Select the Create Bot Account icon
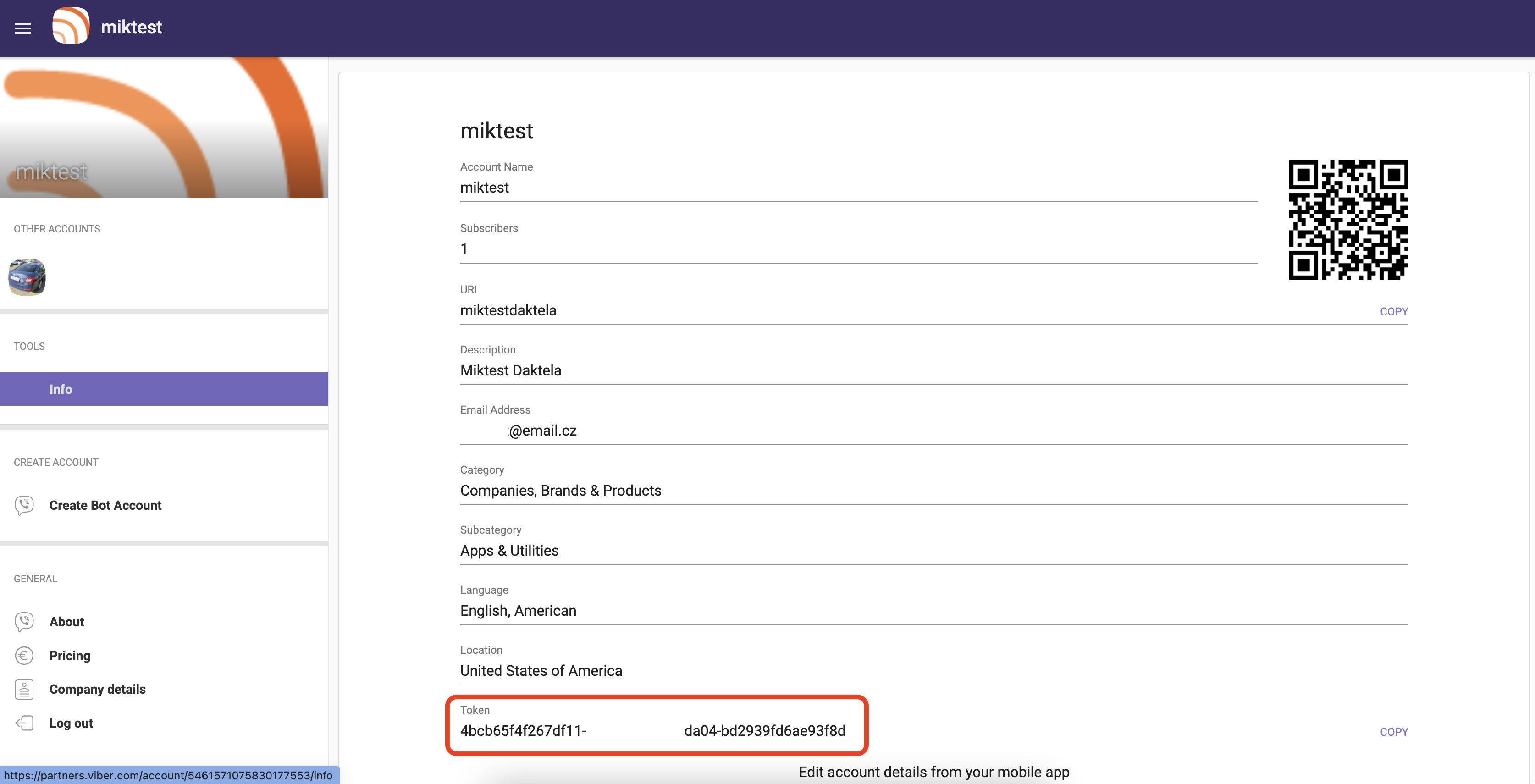Image resolution: width=1535 pixels, height=784 pixels. 24,505
